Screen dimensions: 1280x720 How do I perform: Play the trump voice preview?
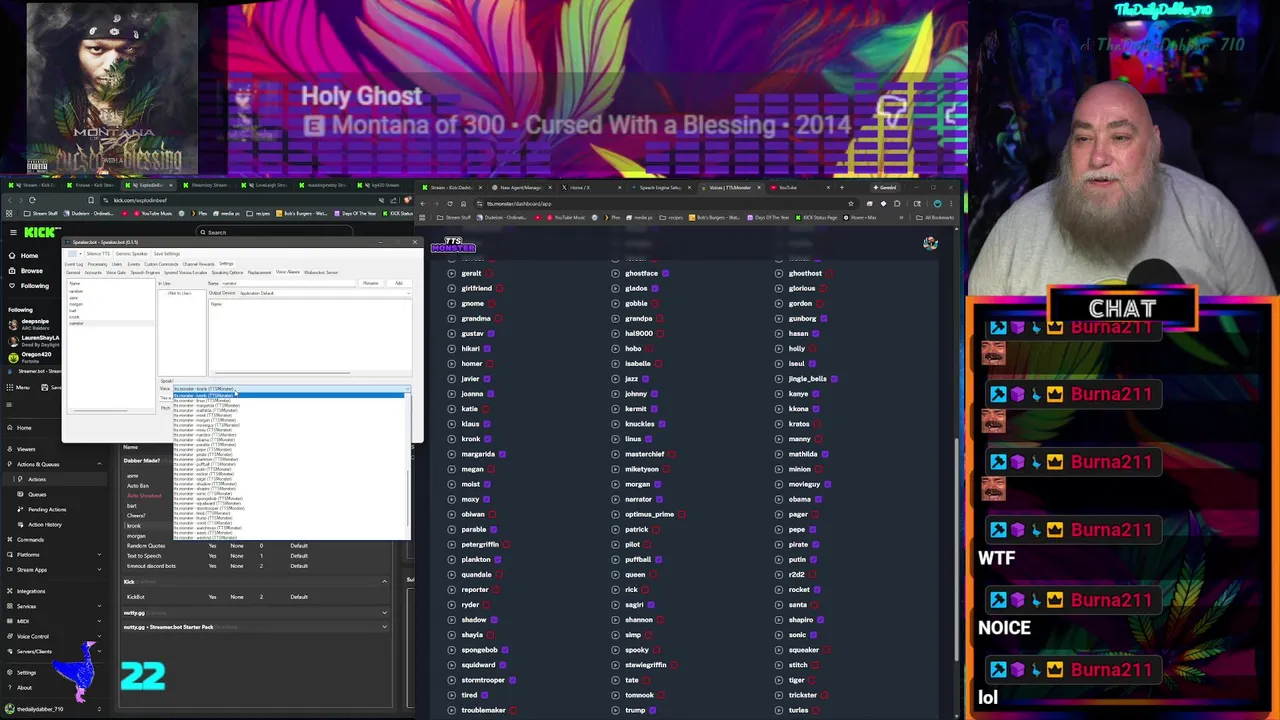point(614,710)
